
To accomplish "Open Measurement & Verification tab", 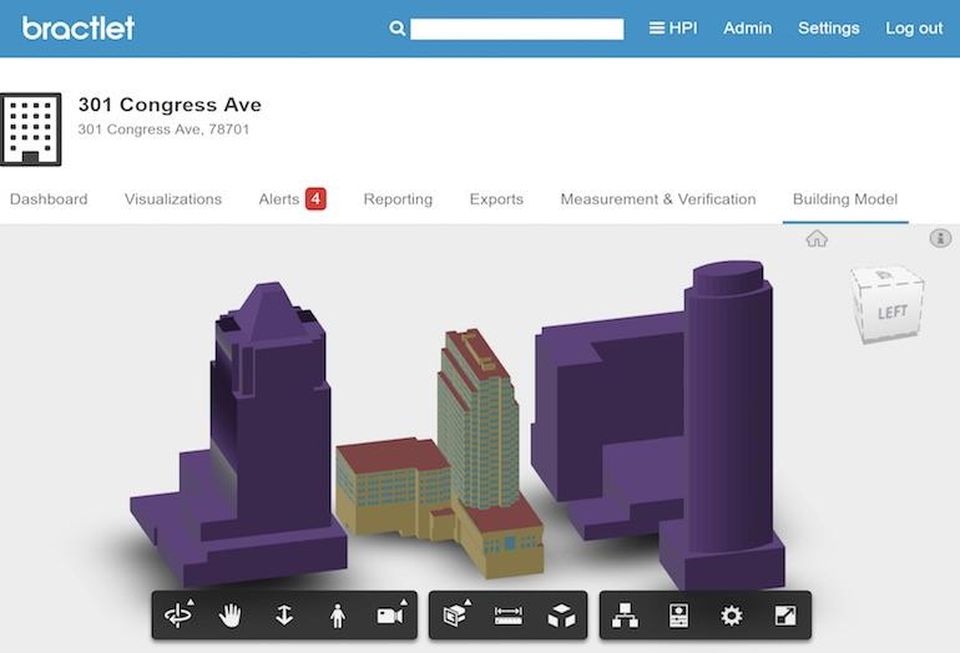I will tap(658, 199).
